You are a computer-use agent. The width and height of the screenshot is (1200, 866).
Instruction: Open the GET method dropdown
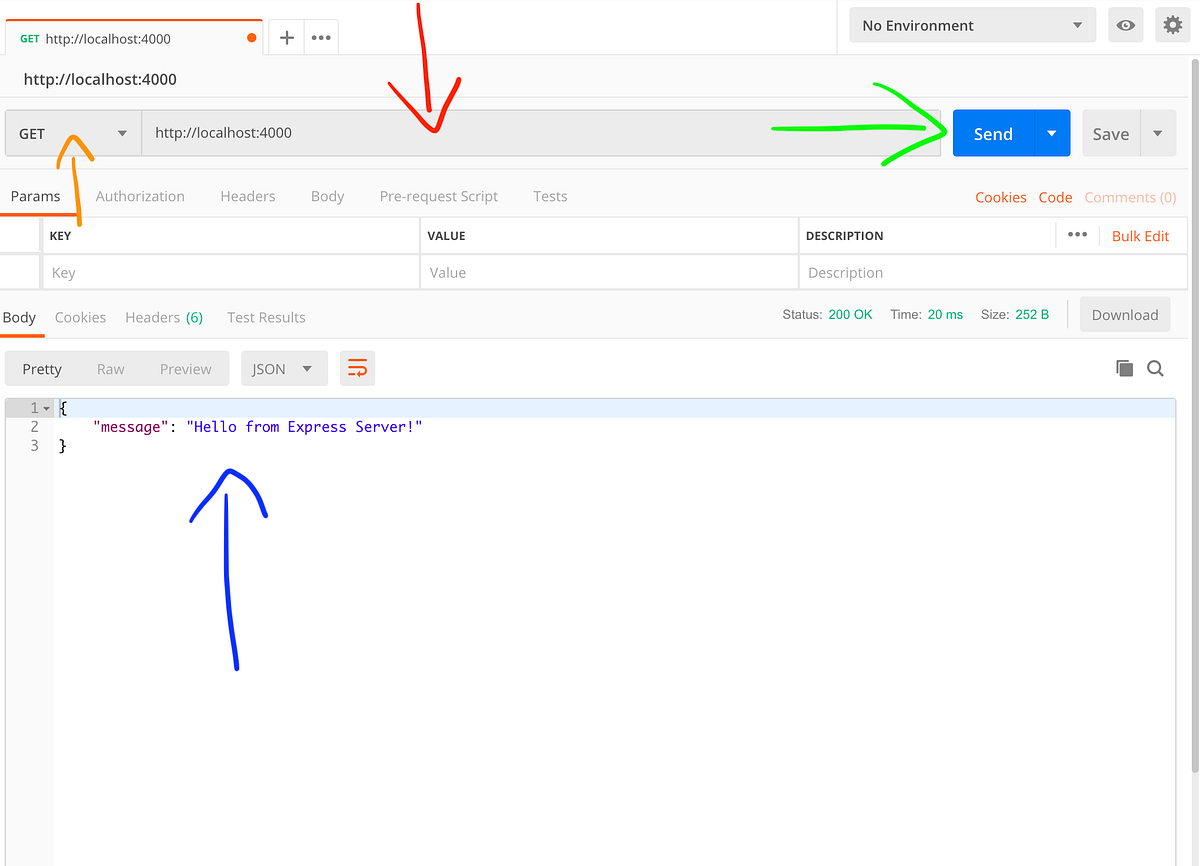[71, 132]
